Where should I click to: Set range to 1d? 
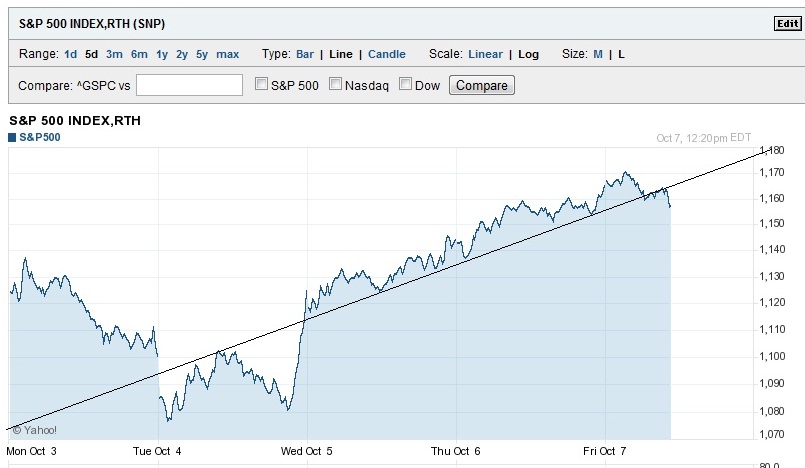click(70, 54)
